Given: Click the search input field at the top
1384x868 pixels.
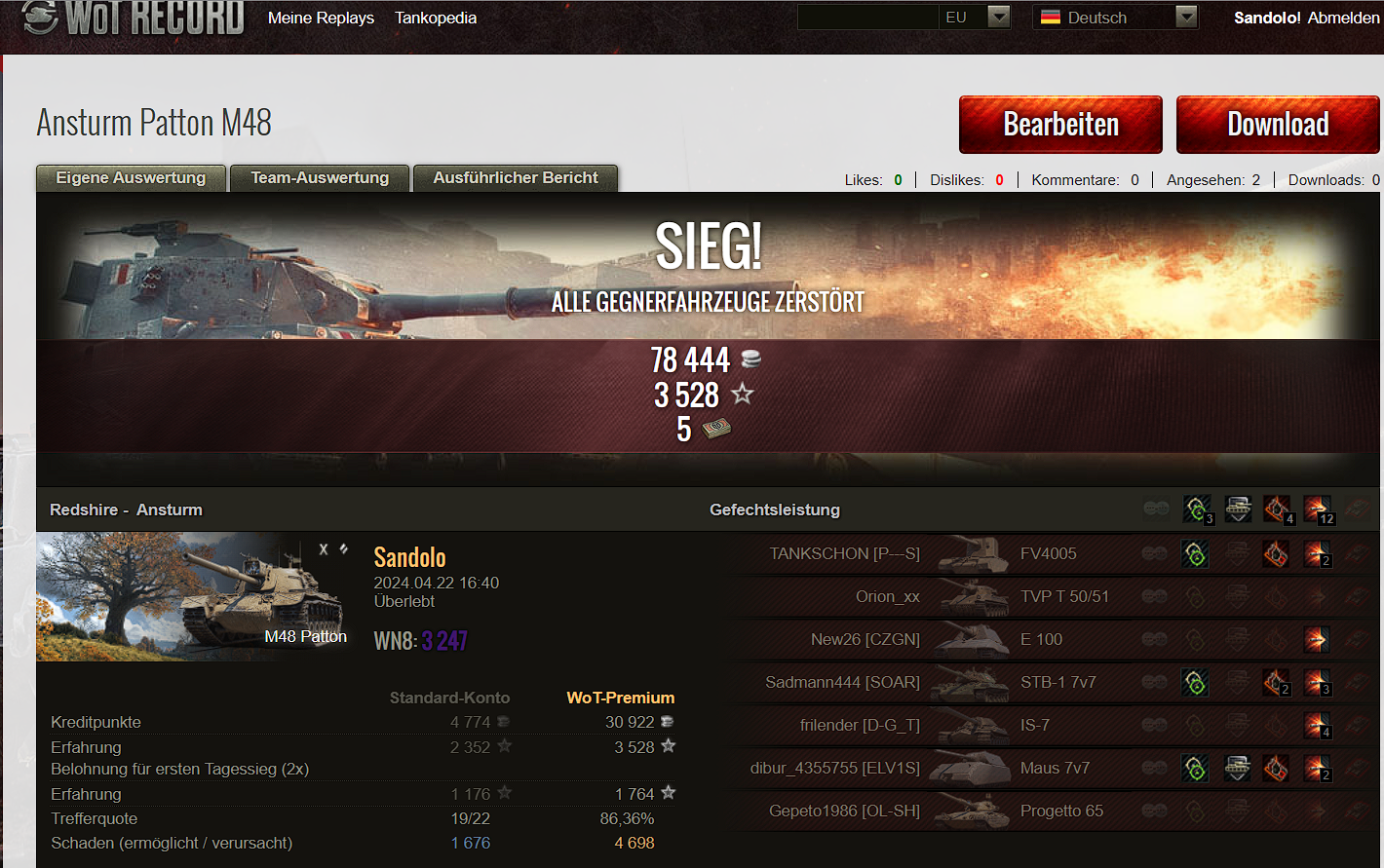Looking at the screenshot, I should [867, 17].
